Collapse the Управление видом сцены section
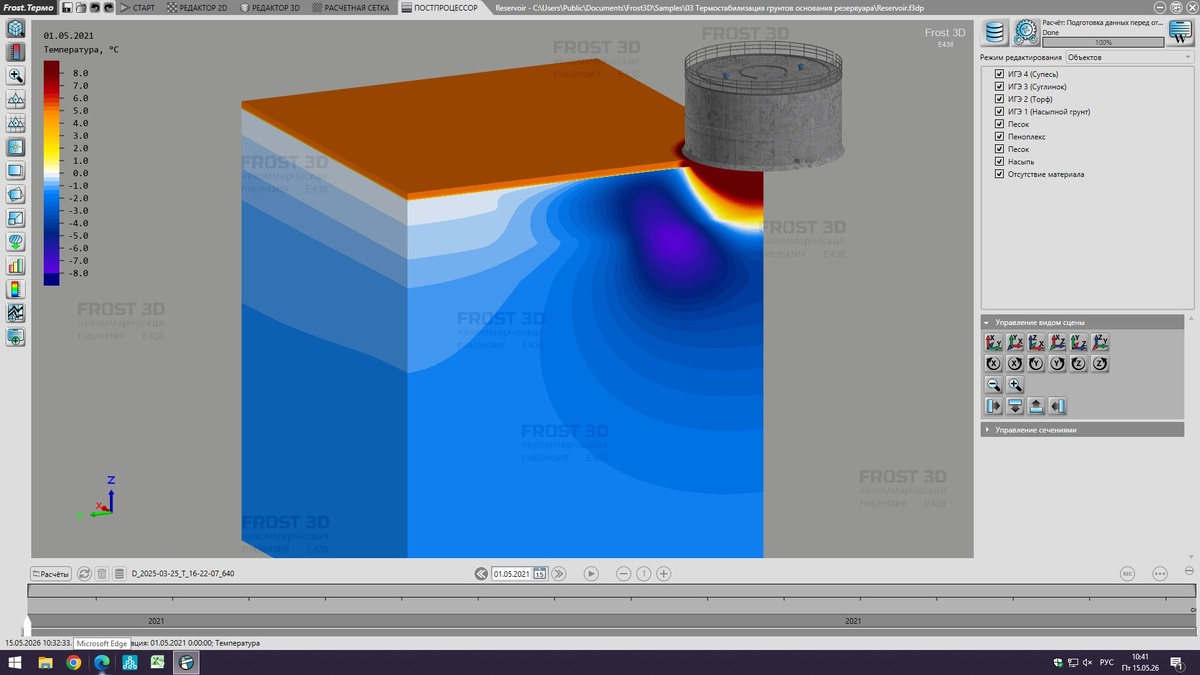This screenshot has width=1200, height=675. tap(1083, 322)
